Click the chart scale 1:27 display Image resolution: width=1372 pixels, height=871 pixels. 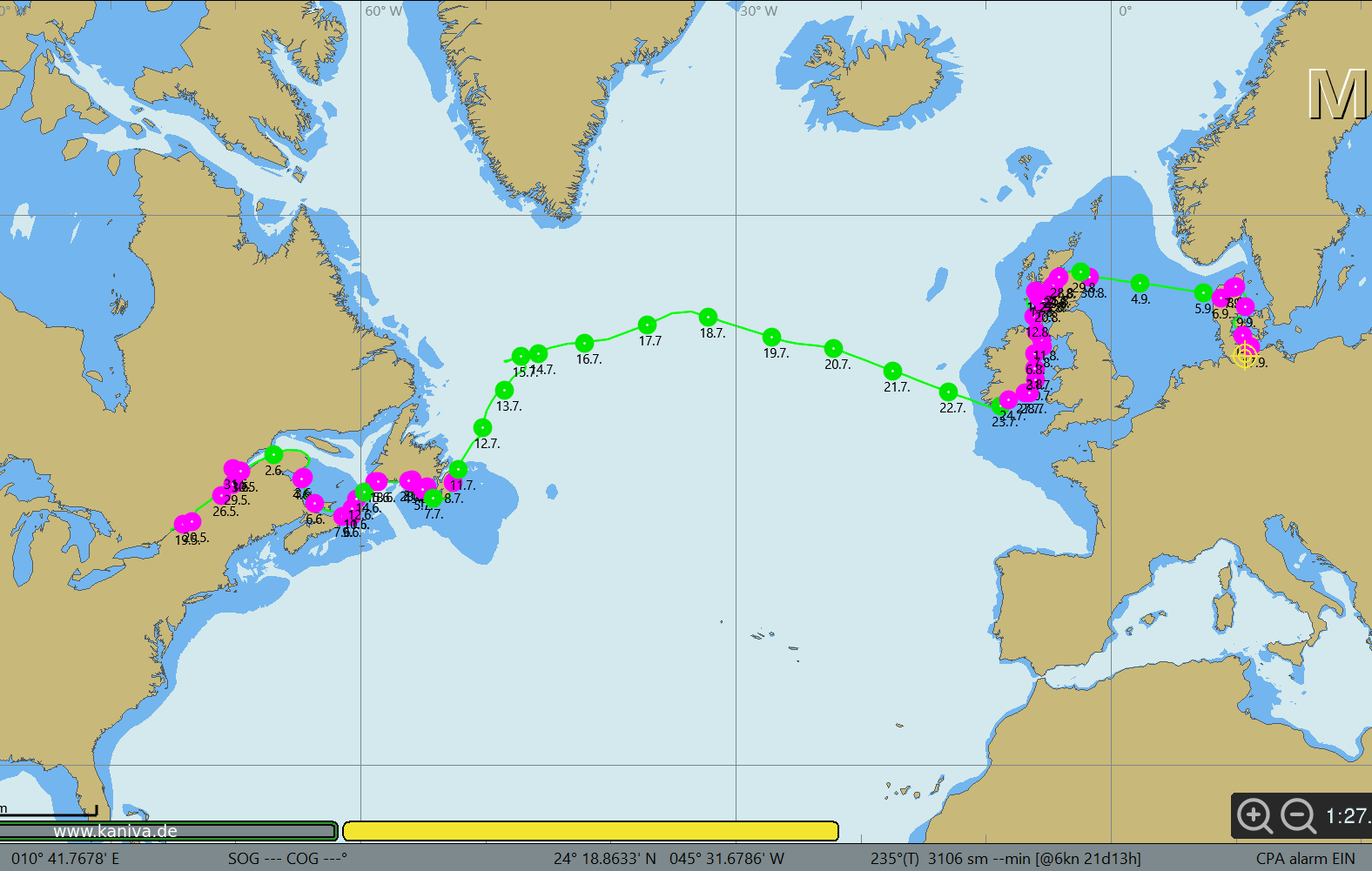(x=1347, y=816)
